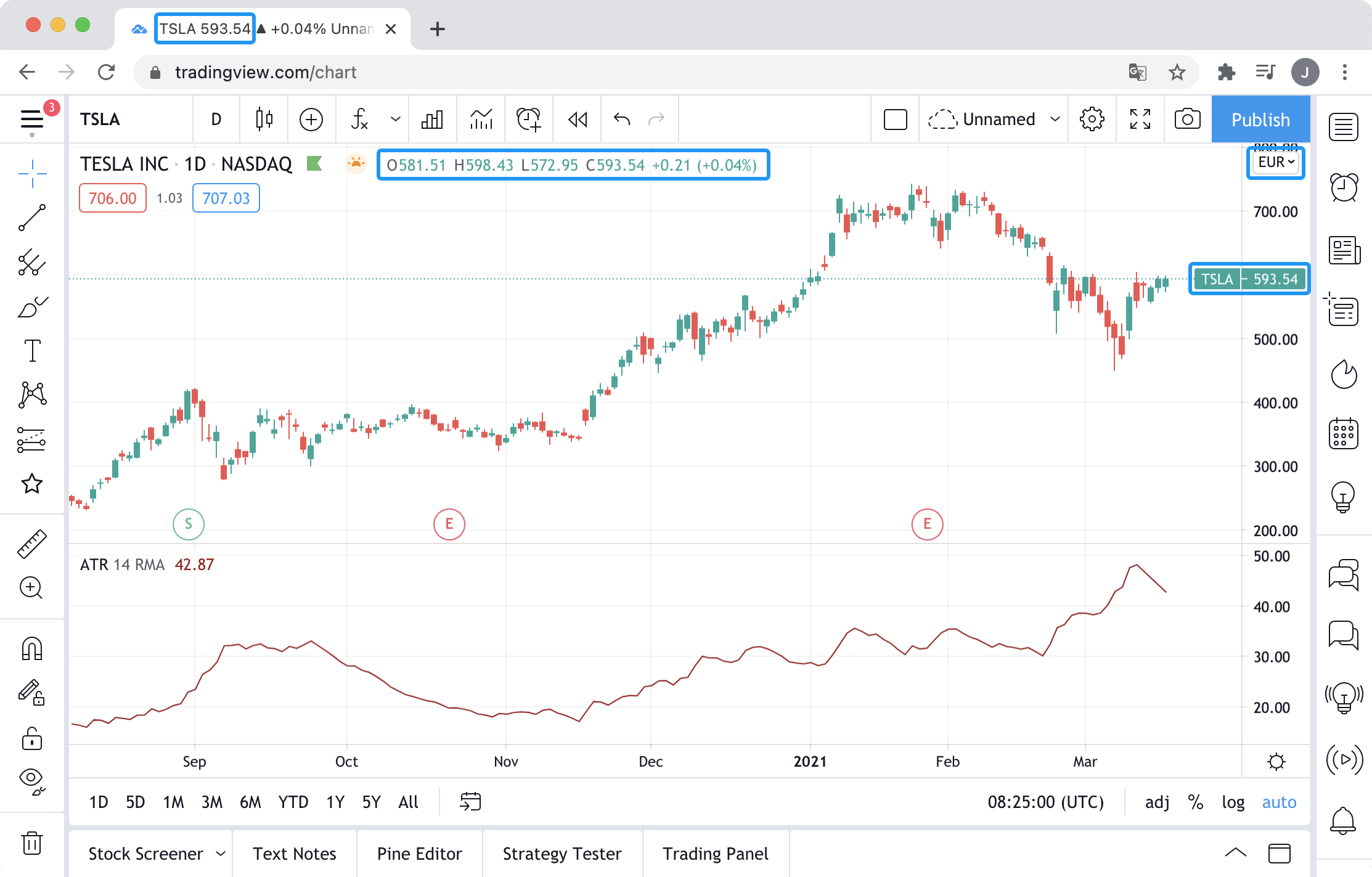Redo the last undone action
This screenshot has height=877, width=1372.
656,119
